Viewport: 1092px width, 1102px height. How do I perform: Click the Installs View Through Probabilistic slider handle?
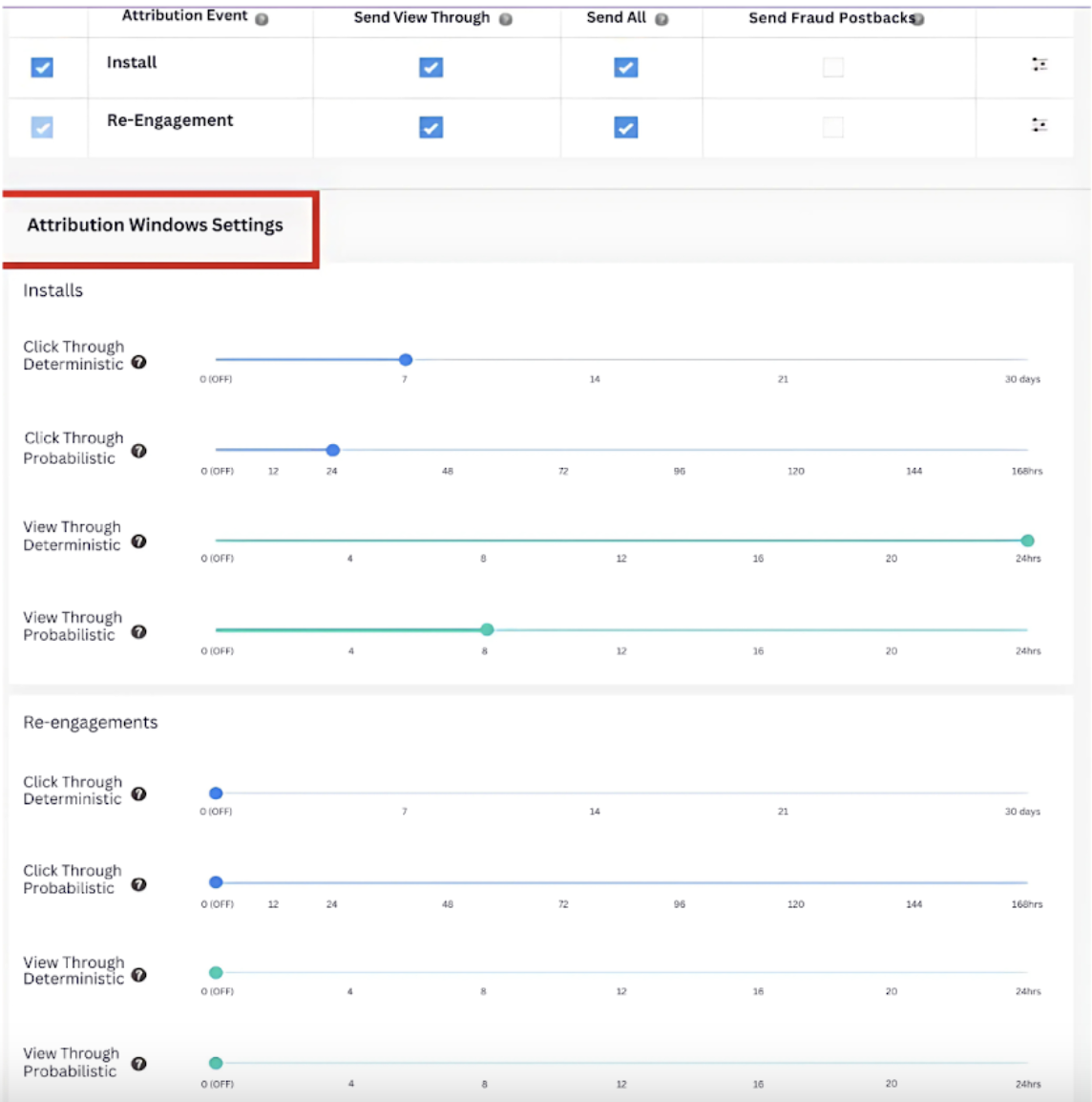(487, 629)
